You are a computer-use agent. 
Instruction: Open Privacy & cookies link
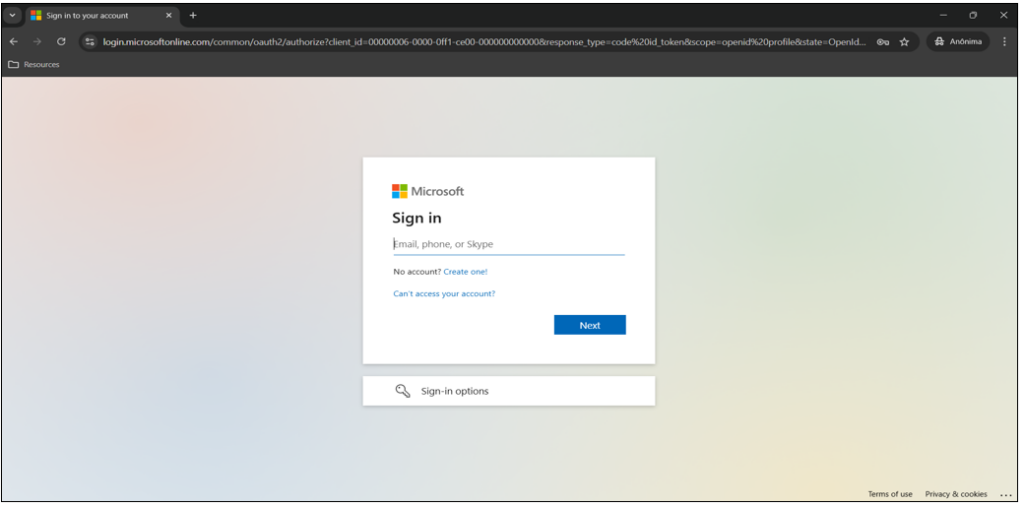click(x=956, y=494)
